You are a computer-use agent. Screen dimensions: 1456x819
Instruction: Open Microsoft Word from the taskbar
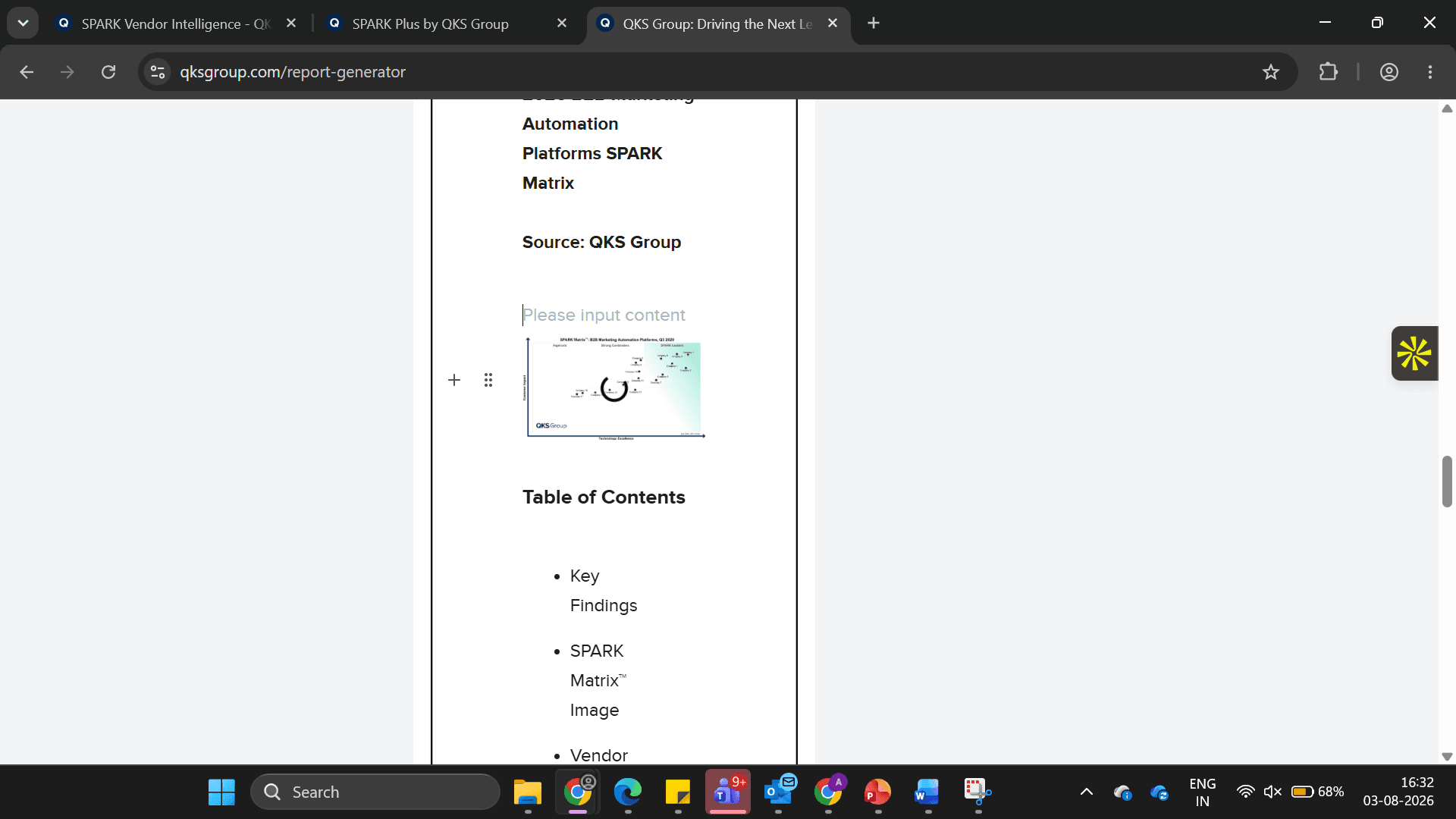927,792
